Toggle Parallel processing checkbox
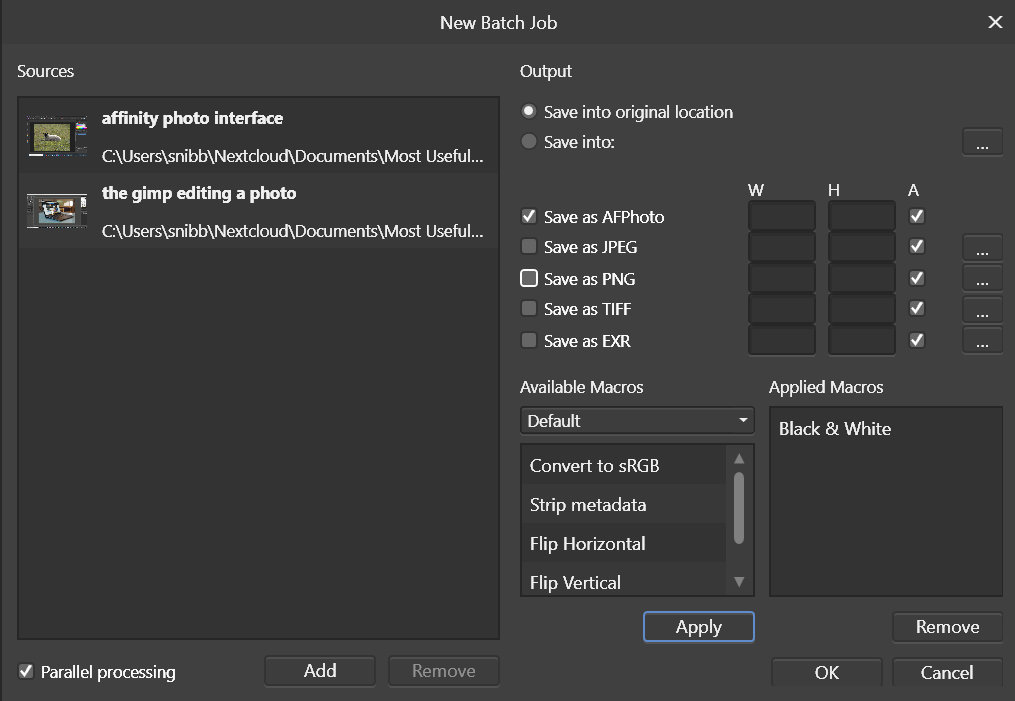The width and height of the screenshot is (1015, 701). point(26,671)
